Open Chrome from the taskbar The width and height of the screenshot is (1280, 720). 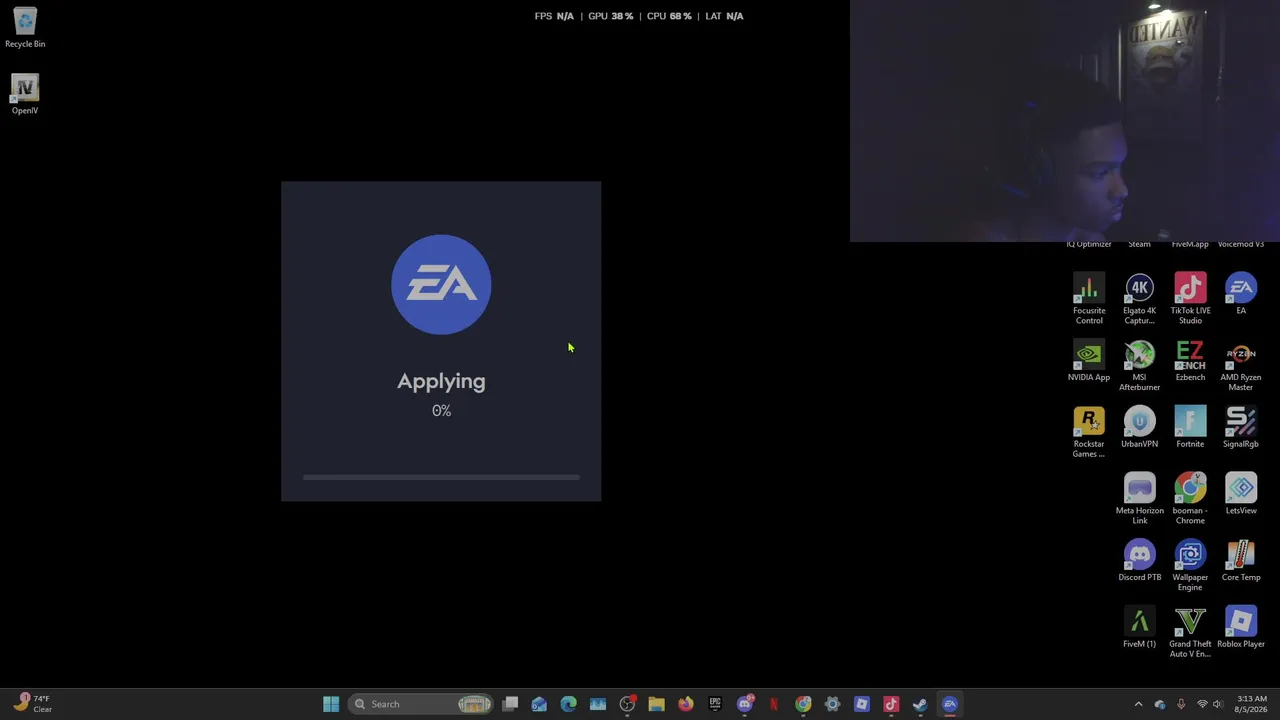tap(803, 704)
